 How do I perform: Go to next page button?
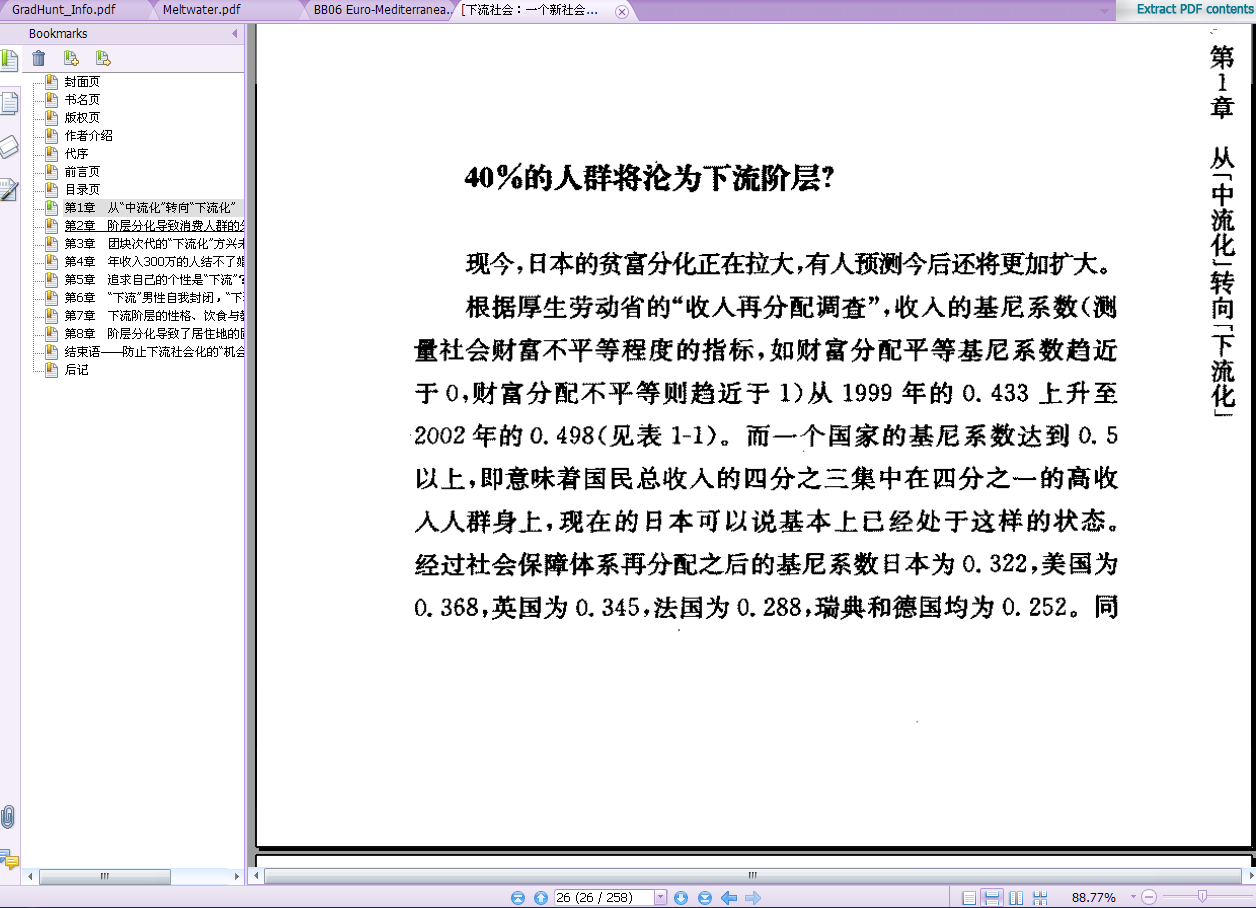(681, 898)
